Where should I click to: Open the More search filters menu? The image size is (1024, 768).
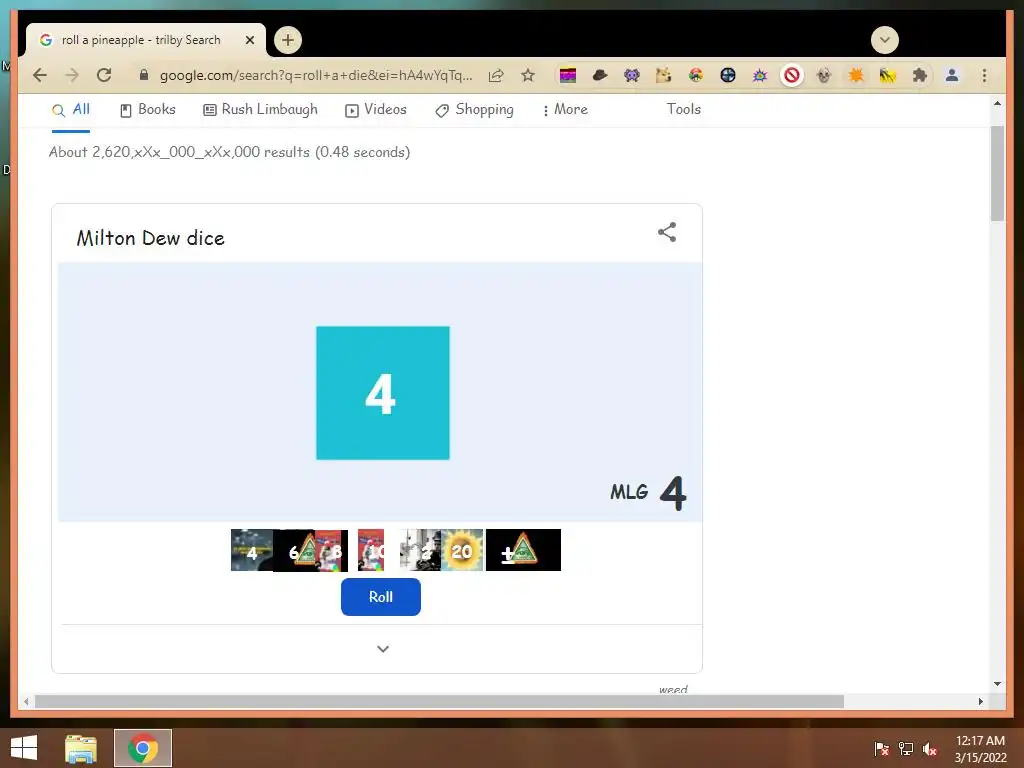coord(565,110)
